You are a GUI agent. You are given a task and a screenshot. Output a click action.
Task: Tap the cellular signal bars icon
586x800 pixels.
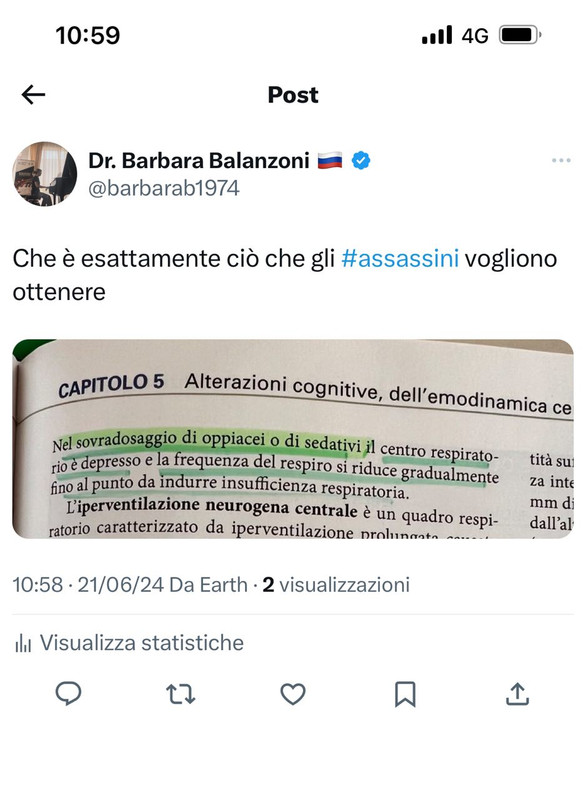437,35
